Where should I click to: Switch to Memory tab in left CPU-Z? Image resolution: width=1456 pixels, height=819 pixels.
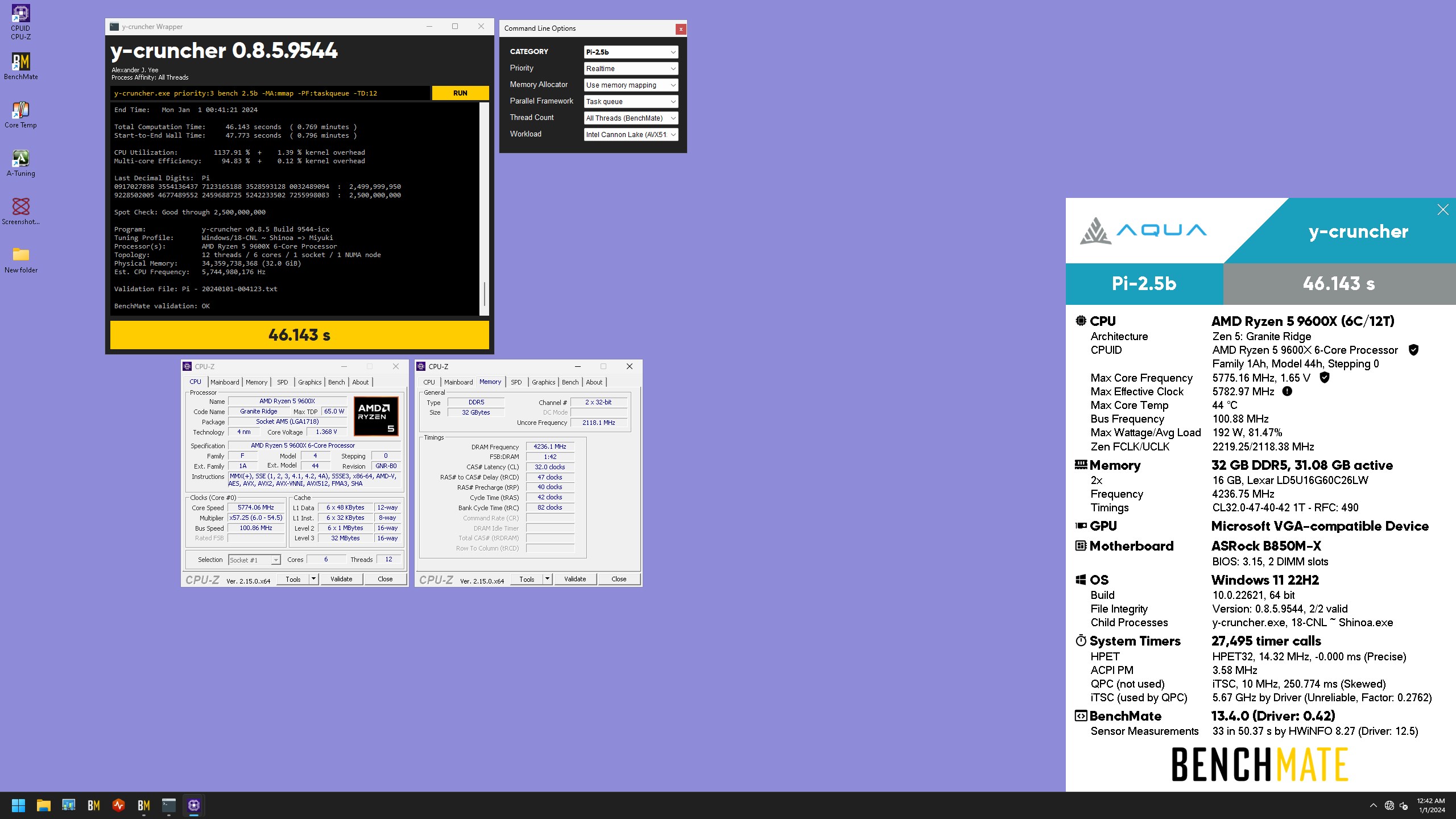click(257, 382)
